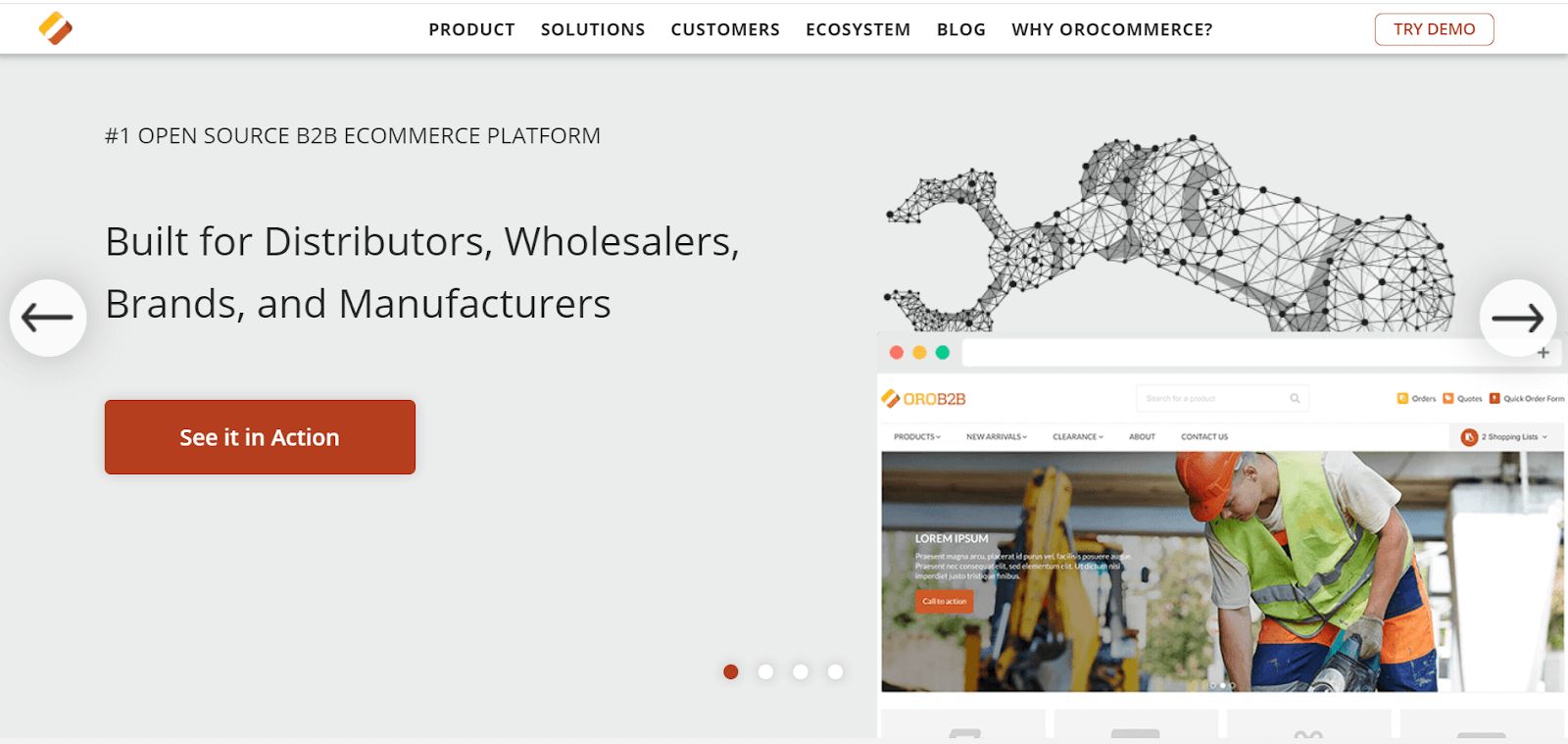Click the OROB2B logo in preview
The width and height of the screenshot is (1568, 744).
[x=924, y=399]
